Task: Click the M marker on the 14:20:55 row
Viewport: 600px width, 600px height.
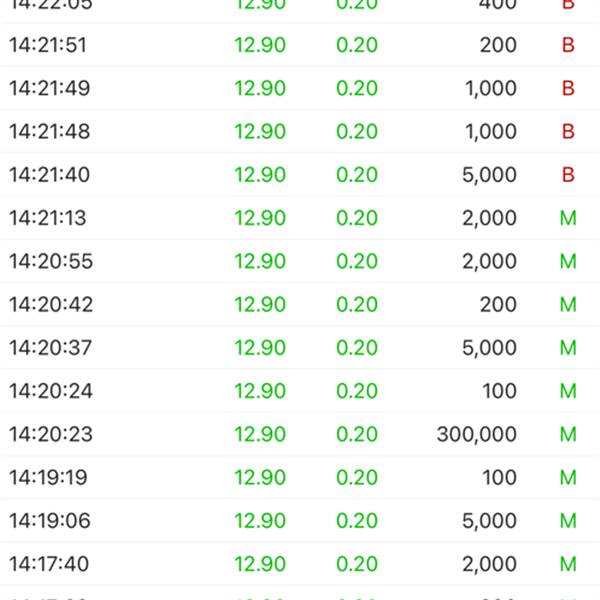Action: tap(568, 261)
